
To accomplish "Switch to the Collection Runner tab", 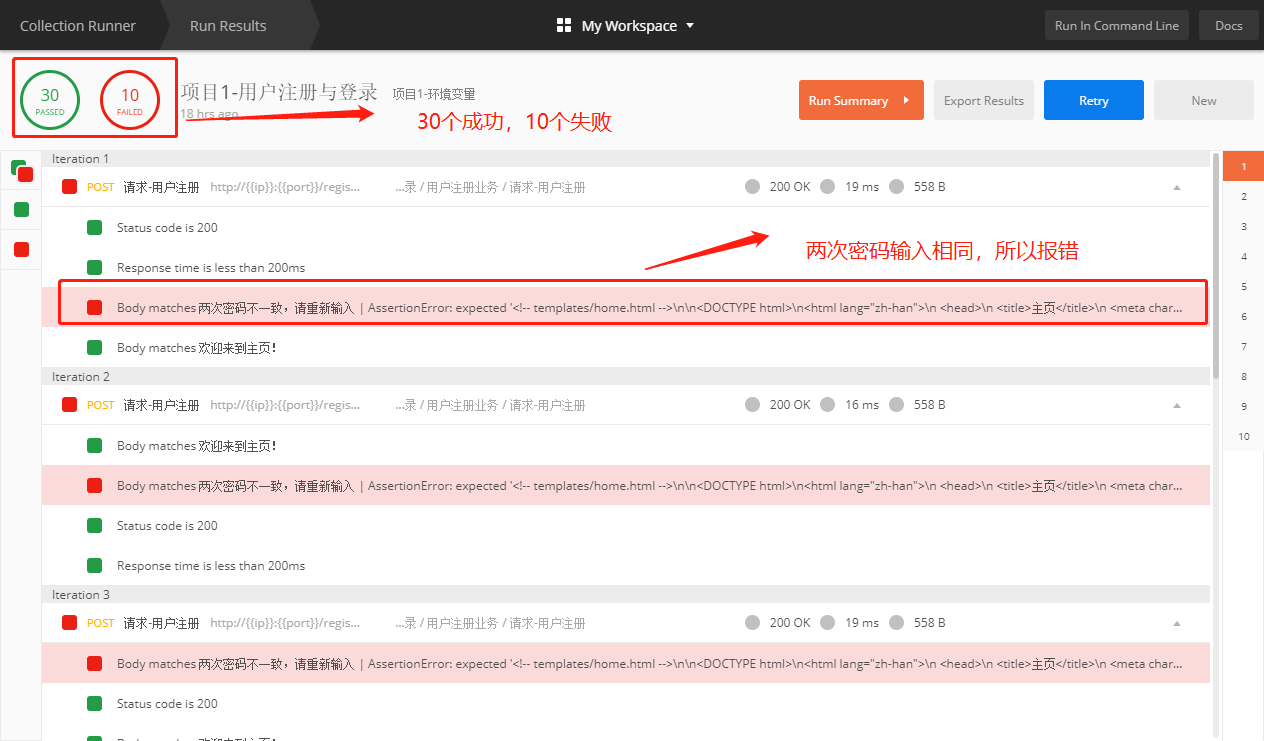I will point(77,25).
